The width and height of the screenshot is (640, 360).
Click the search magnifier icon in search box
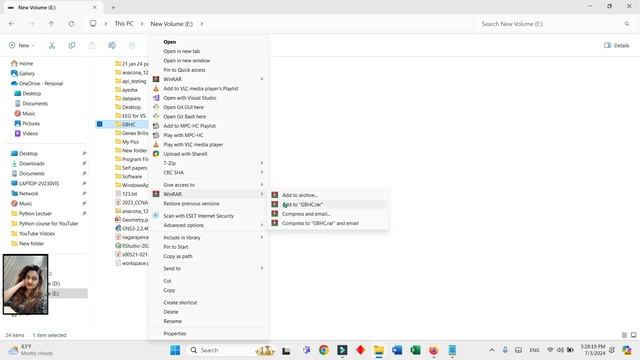[627, 24]
